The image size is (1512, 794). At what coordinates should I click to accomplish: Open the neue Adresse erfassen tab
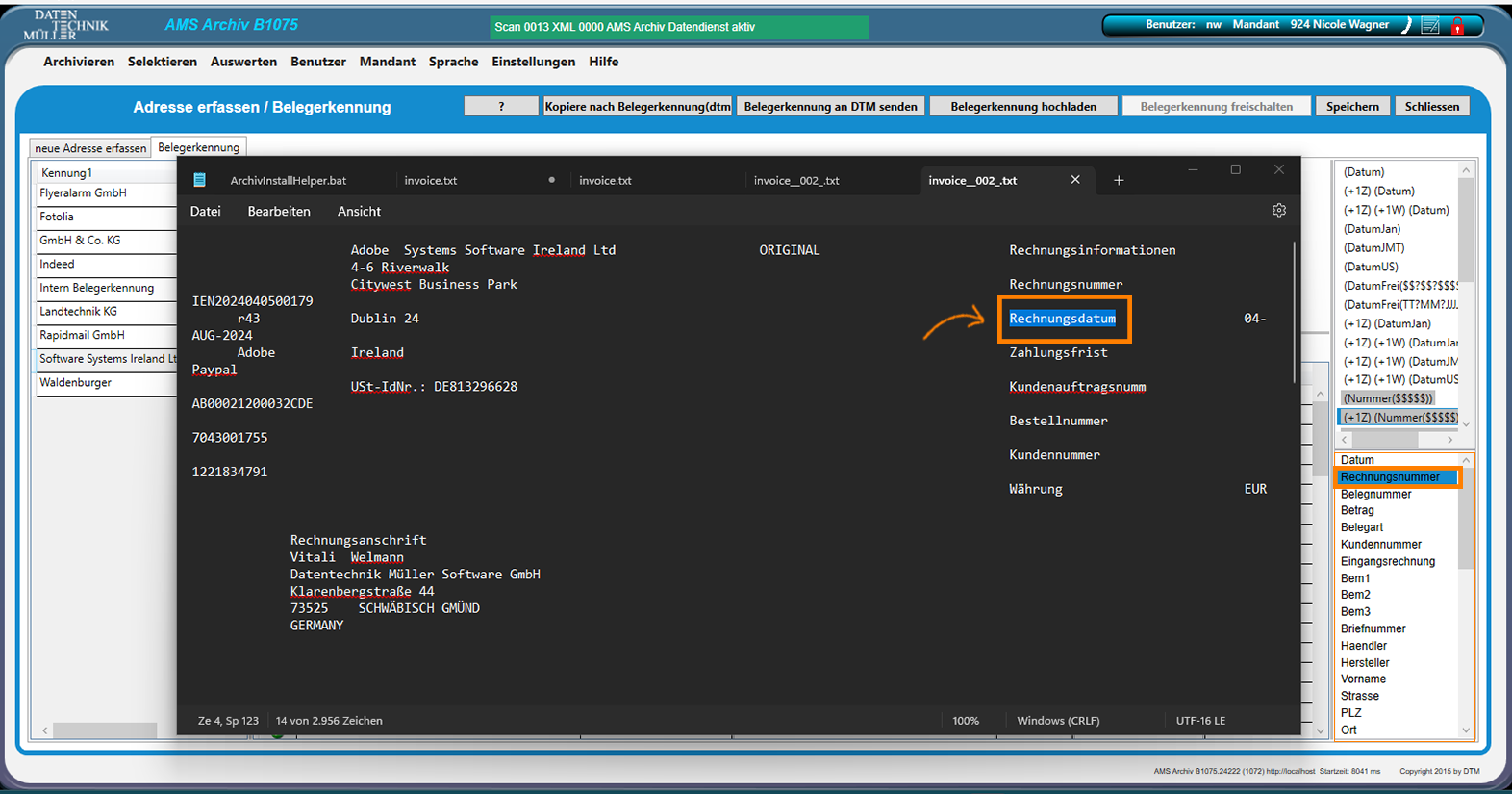tap(90, 148)
